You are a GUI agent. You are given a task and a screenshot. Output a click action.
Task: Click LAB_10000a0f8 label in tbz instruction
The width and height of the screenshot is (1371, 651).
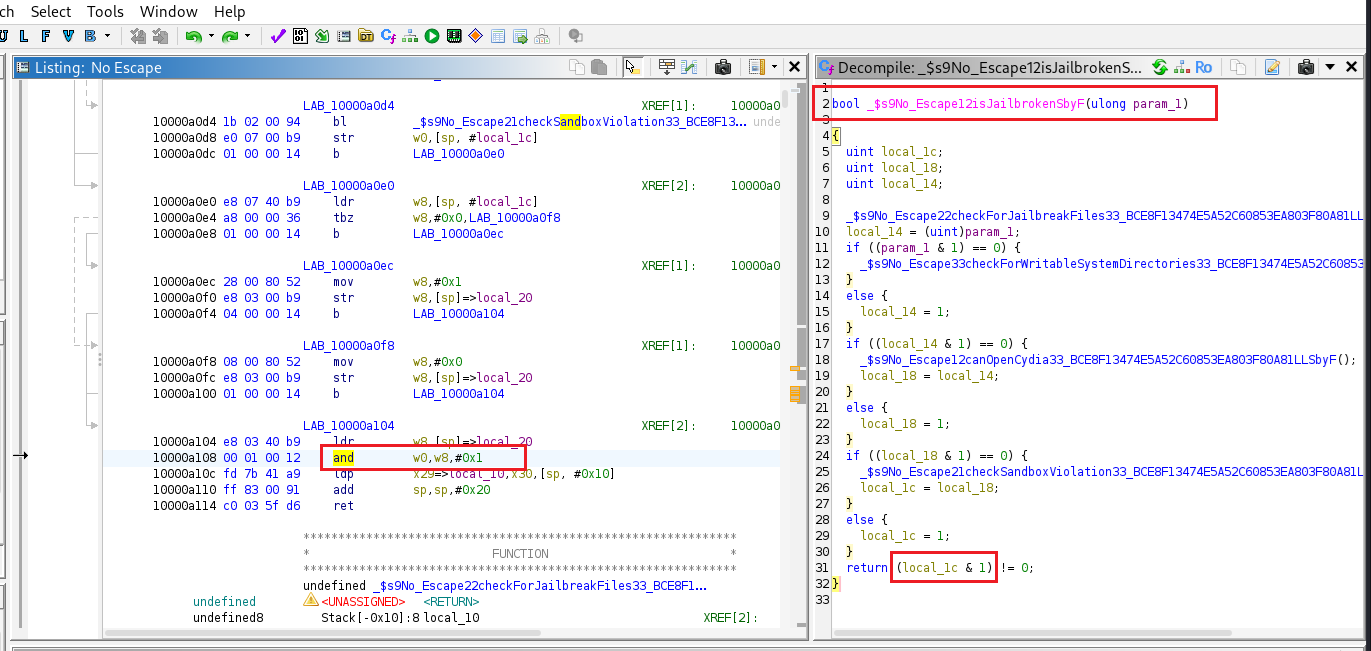pyautogui.click(x=517, y=218)
